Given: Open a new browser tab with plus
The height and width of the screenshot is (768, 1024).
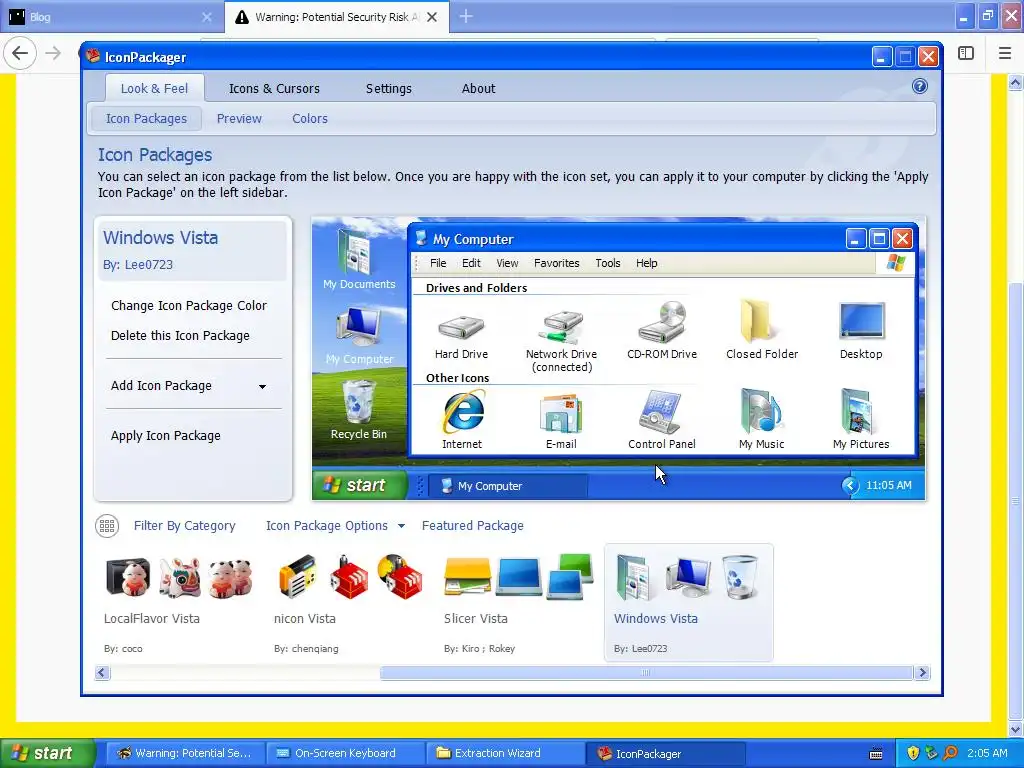Looking at the screenshot, I should coord(466,17).
